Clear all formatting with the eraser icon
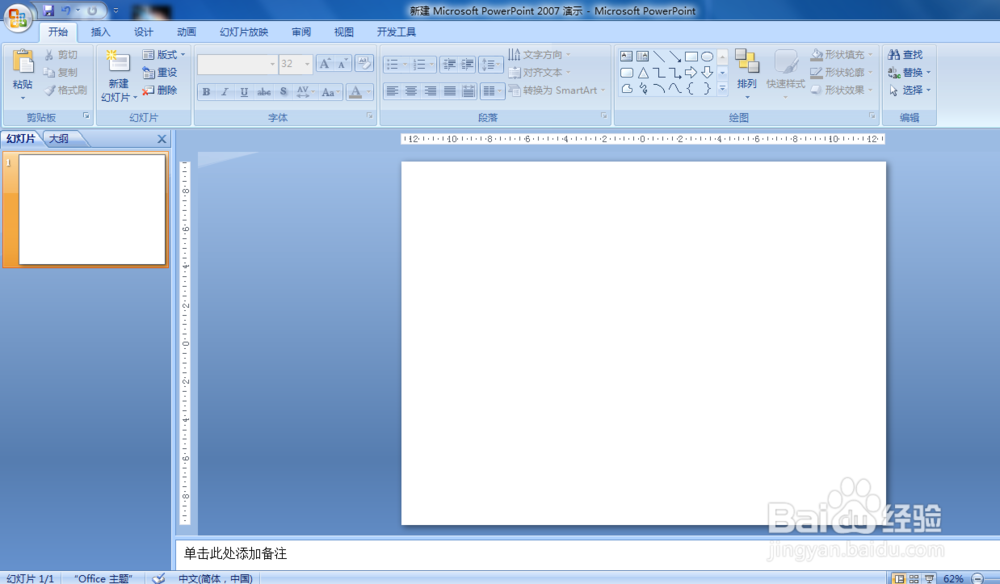1000x584 pixels. [364, 64]
